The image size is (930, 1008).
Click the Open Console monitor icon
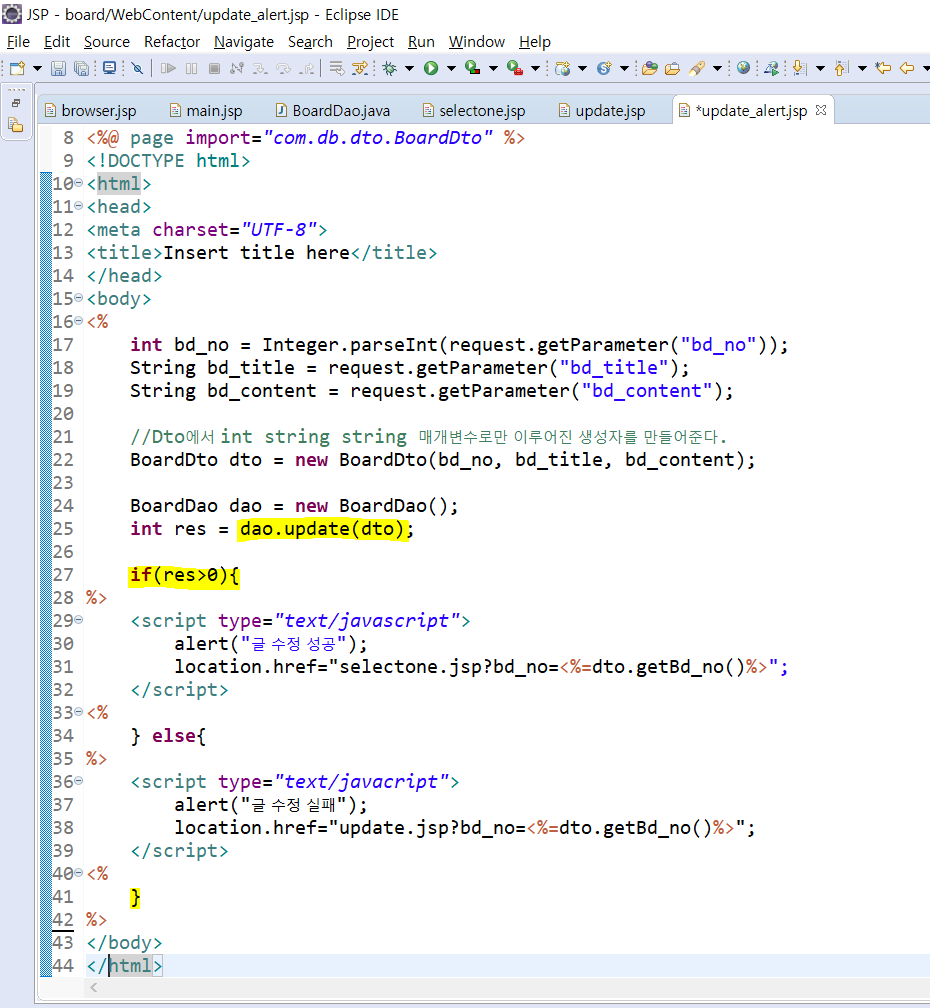110,68
